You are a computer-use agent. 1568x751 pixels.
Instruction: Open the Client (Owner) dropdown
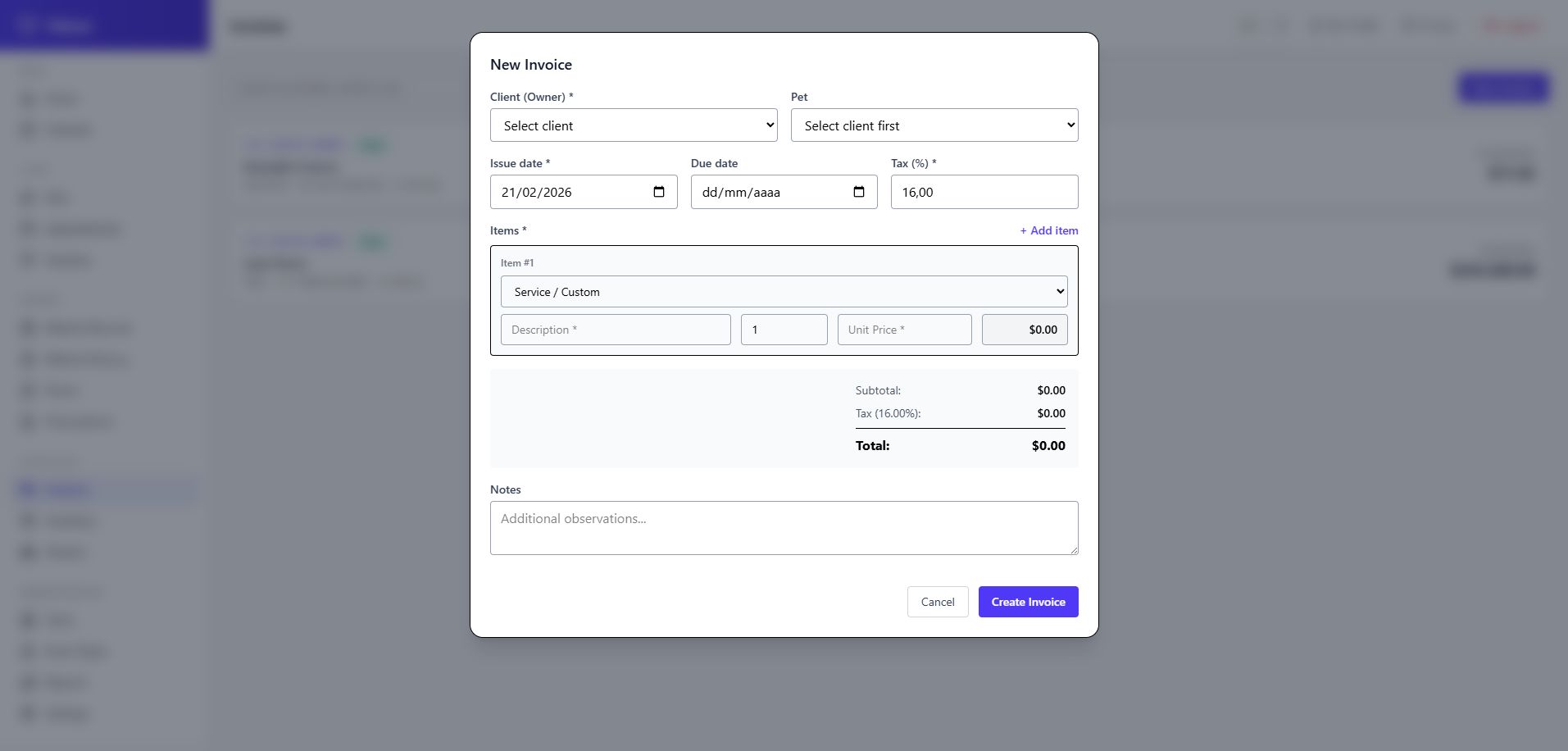634,125
